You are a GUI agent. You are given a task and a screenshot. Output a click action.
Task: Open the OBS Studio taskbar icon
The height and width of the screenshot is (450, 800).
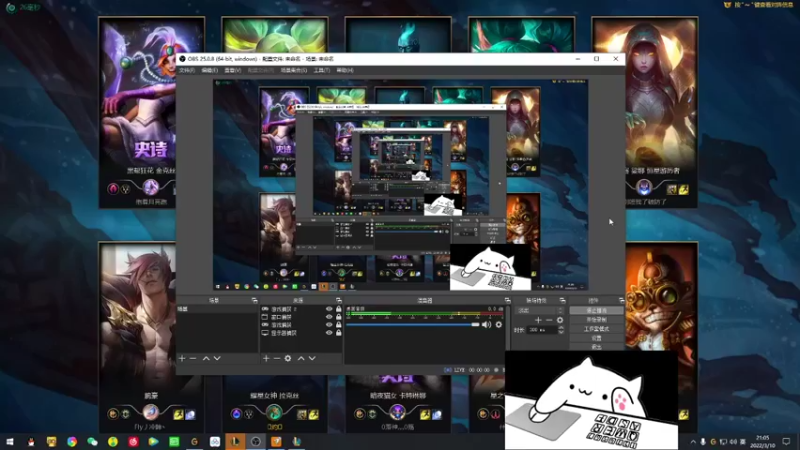click(256, 441)
